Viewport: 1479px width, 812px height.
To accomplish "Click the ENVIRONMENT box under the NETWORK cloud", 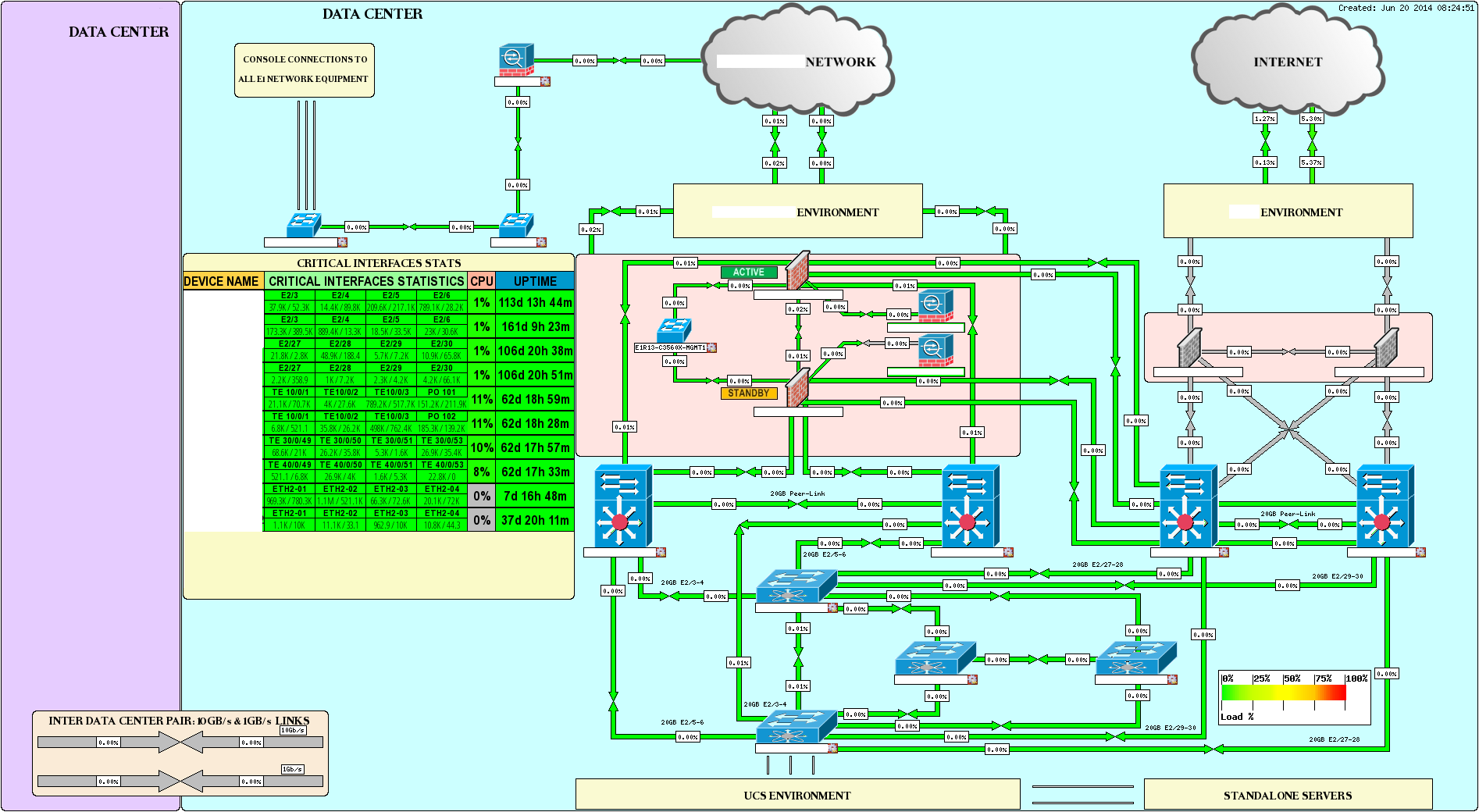I will coord(797,211).
